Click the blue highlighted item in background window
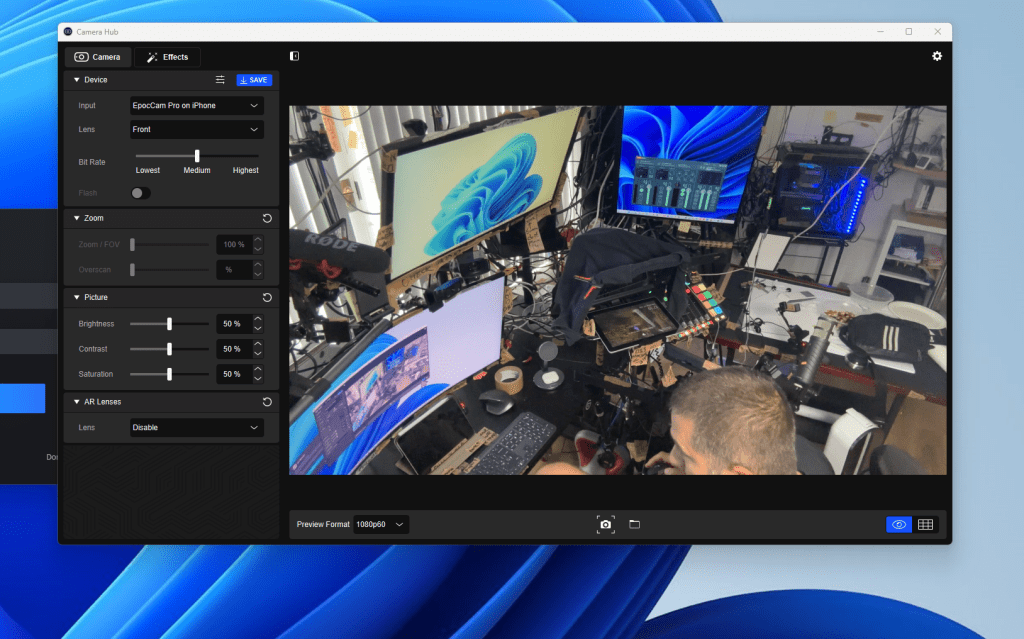1024x639 pixels. [x=22, y=399]
